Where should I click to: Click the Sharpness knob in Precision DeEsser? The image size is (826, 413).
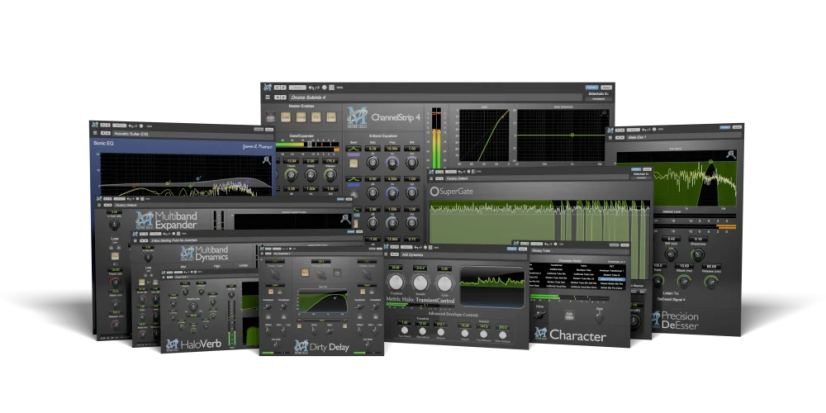click(x=697, y=254)
